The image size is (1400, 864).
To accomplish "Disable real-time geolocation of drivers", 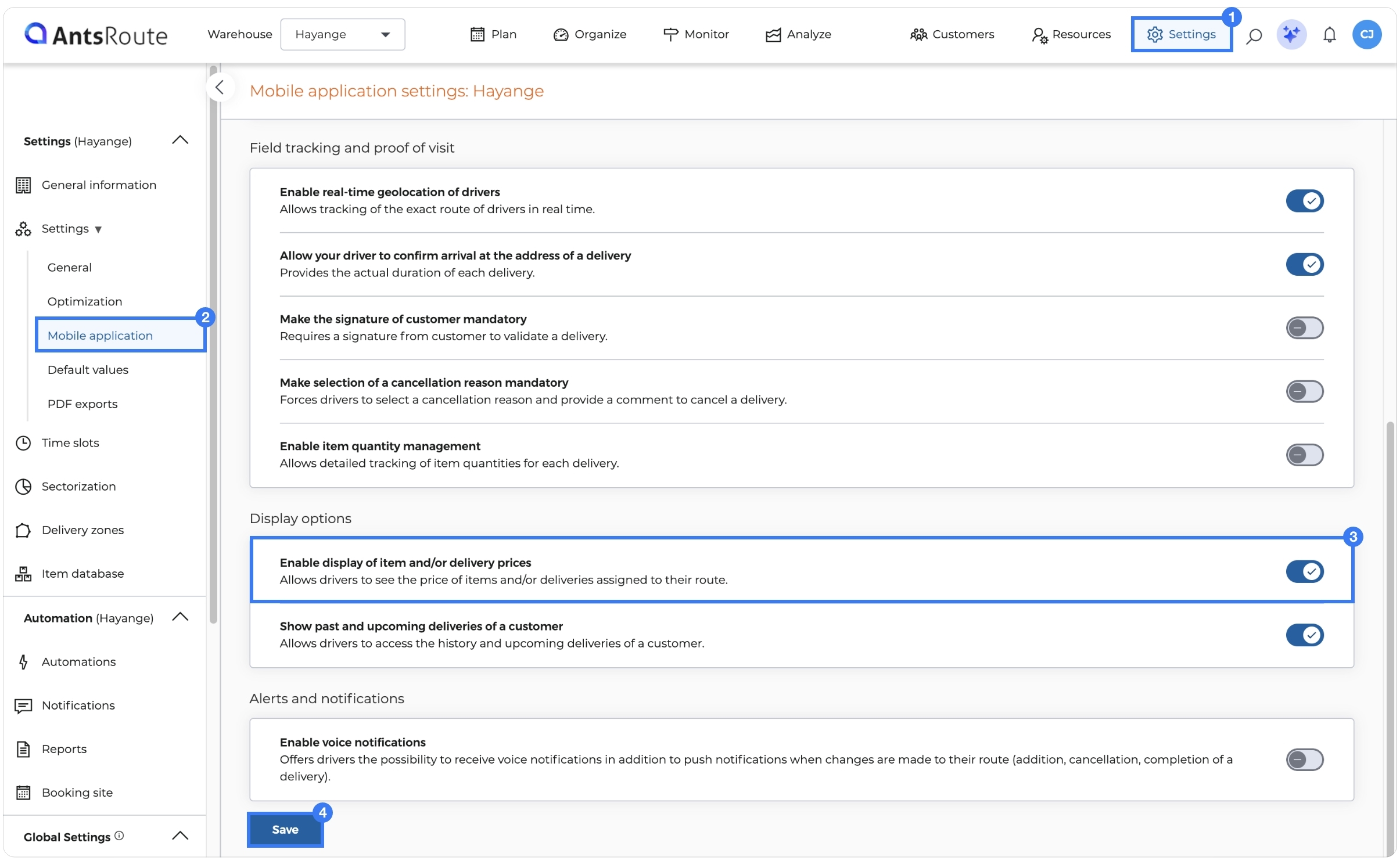I will coord(1304,201).
